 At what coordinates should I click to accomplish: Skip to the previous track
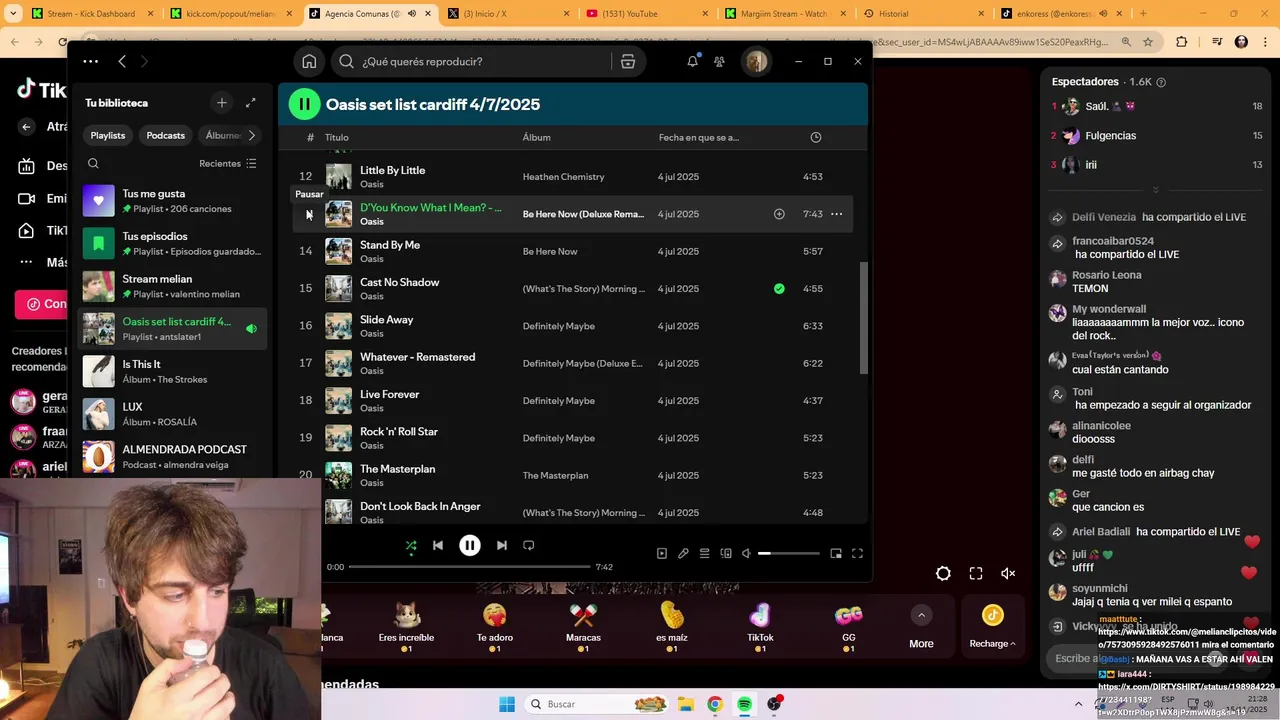coord(438,545)
